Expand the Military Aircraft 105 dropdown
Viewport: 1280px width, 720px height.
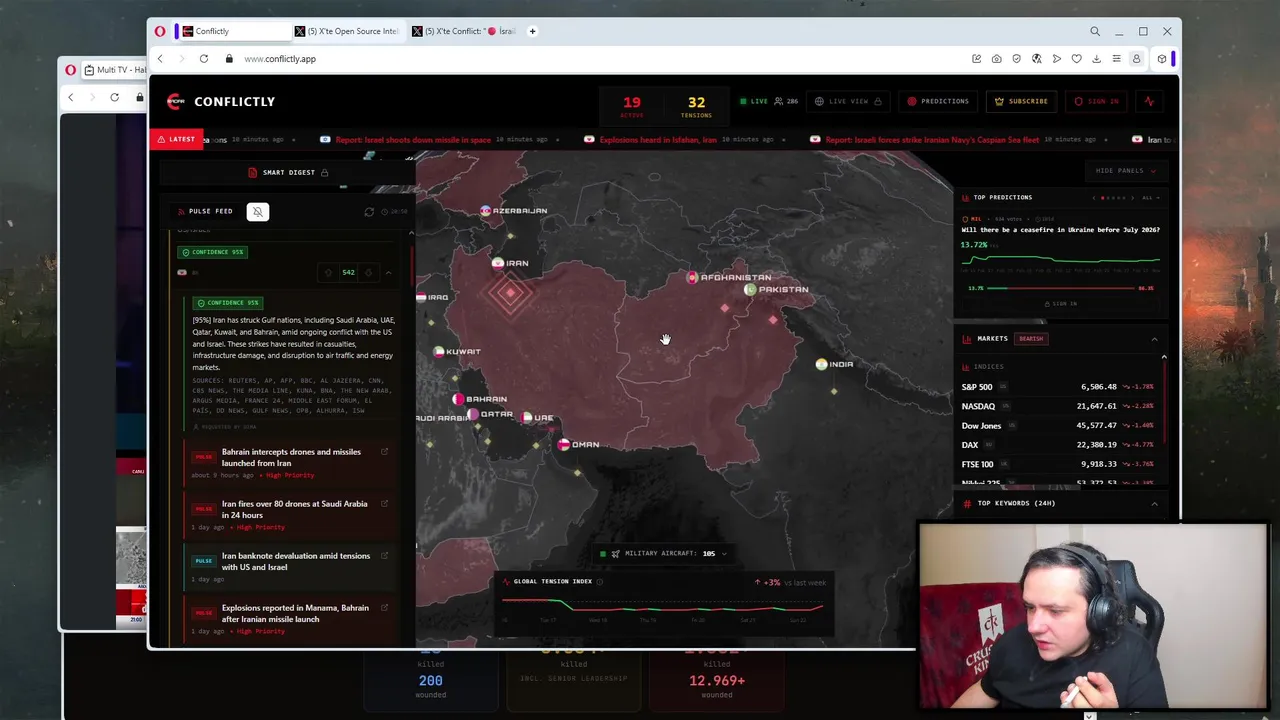pyautogui.click(x=723, y=553)
